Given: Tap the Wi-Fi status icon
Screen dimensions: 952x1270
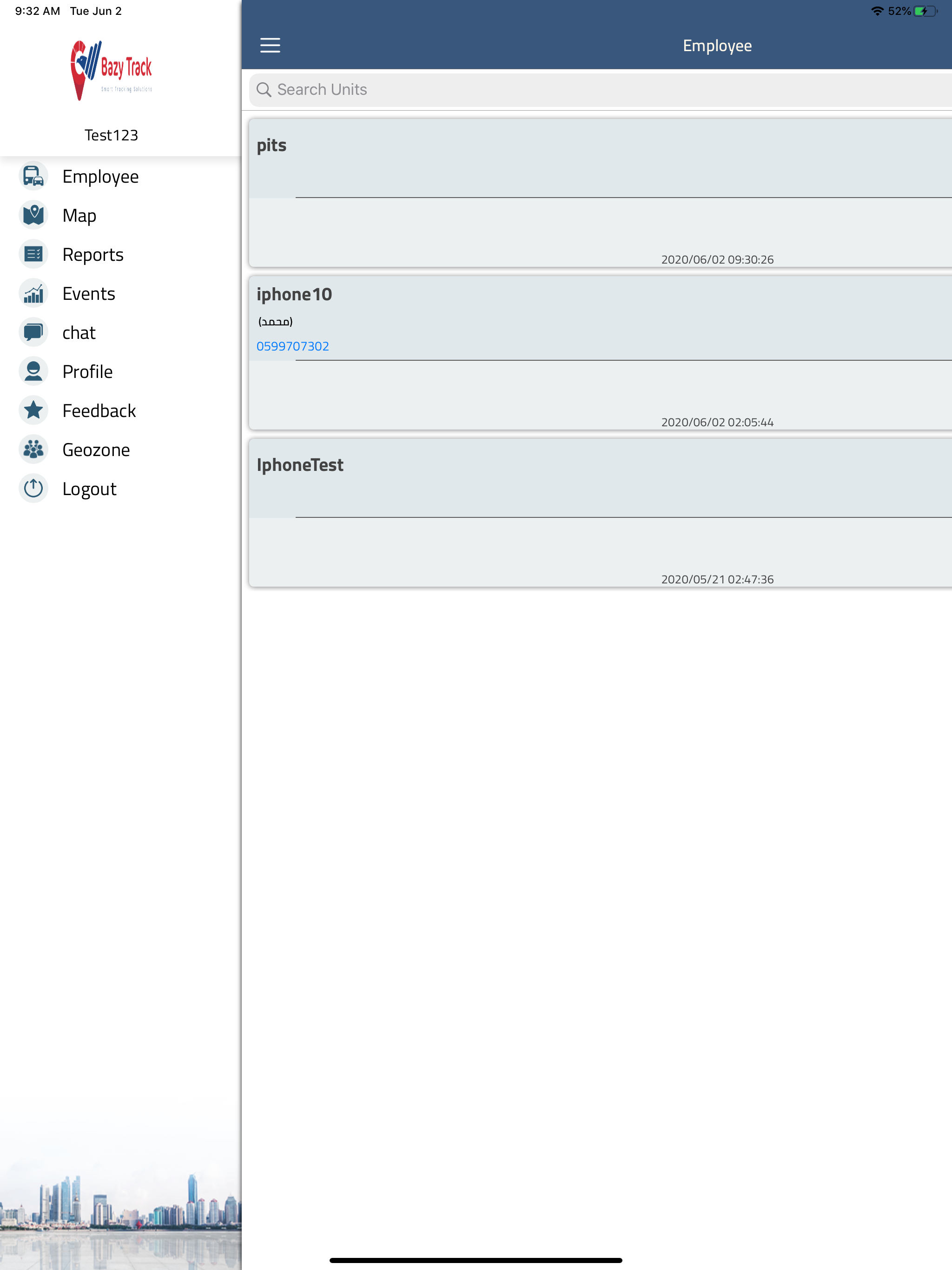Looking at the screenshot, I should [x=877, y=11].
